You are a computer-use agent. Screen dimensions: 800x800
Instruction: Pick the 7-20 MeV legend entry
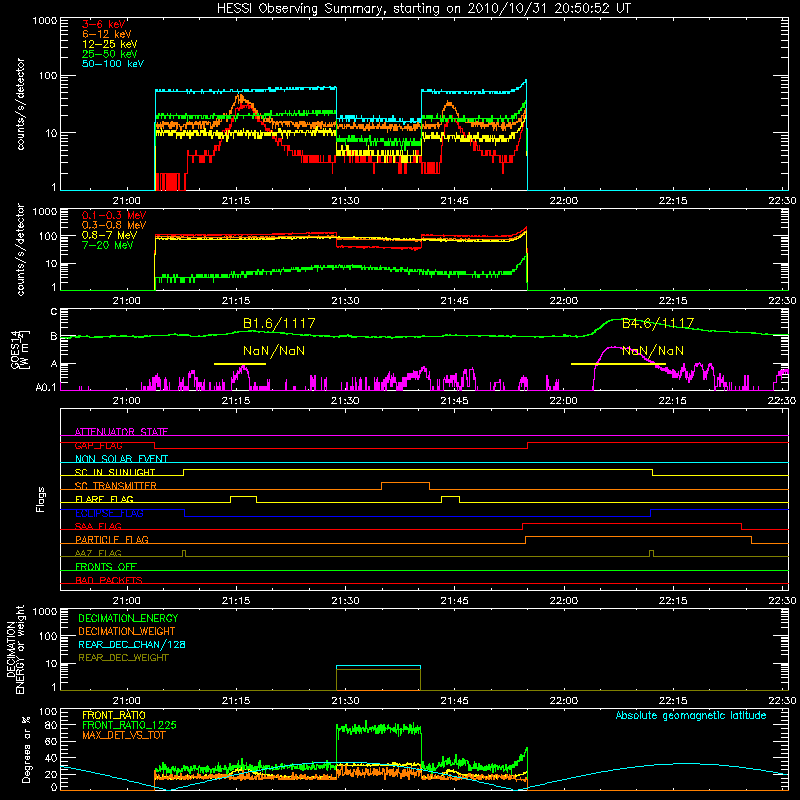107,245
